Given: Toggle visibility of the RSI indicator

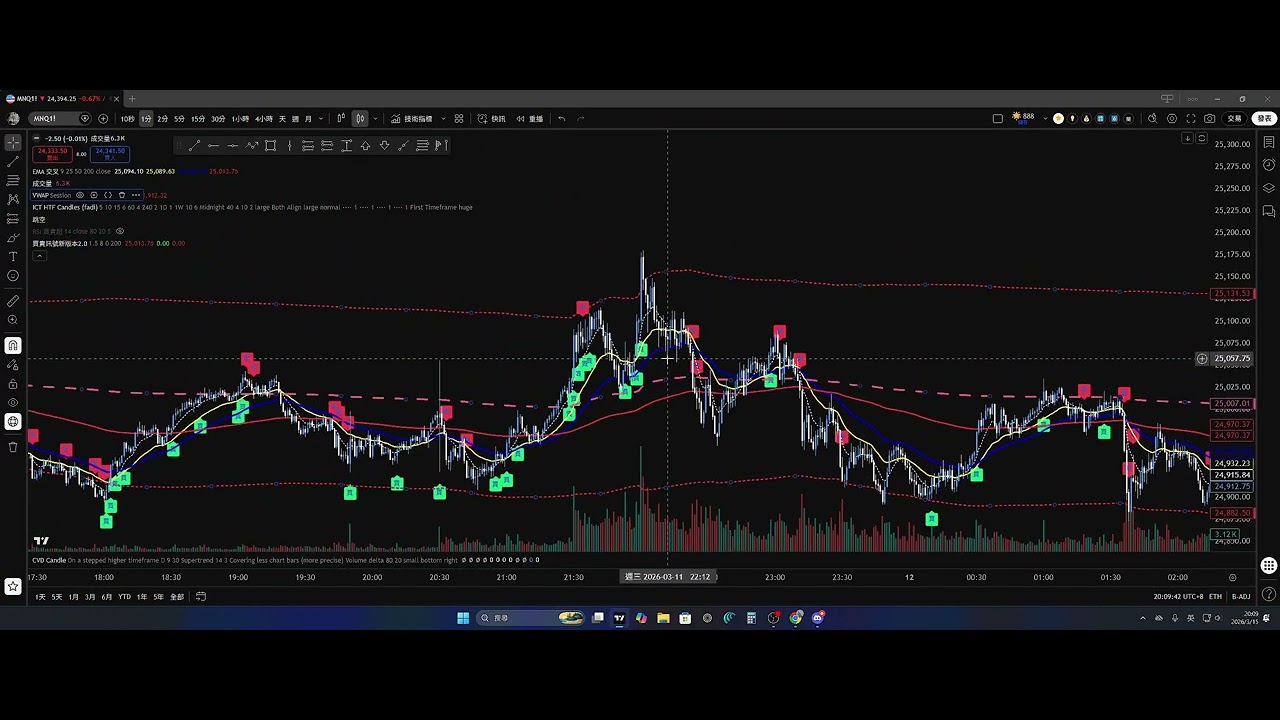Looking at the screenshot, I should click(x=120, y=231).
